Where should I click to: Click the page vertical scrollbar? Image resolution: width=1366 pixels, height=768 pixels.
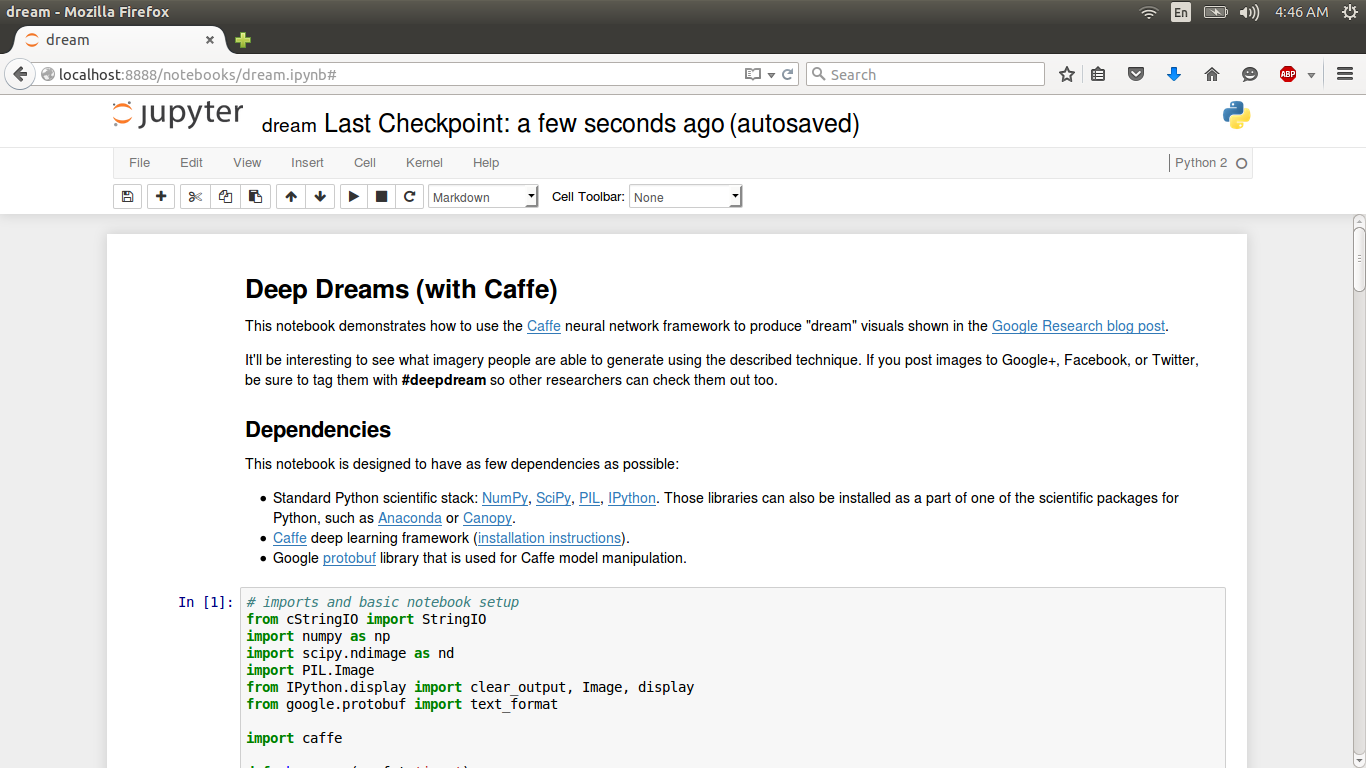[1359, 258]
